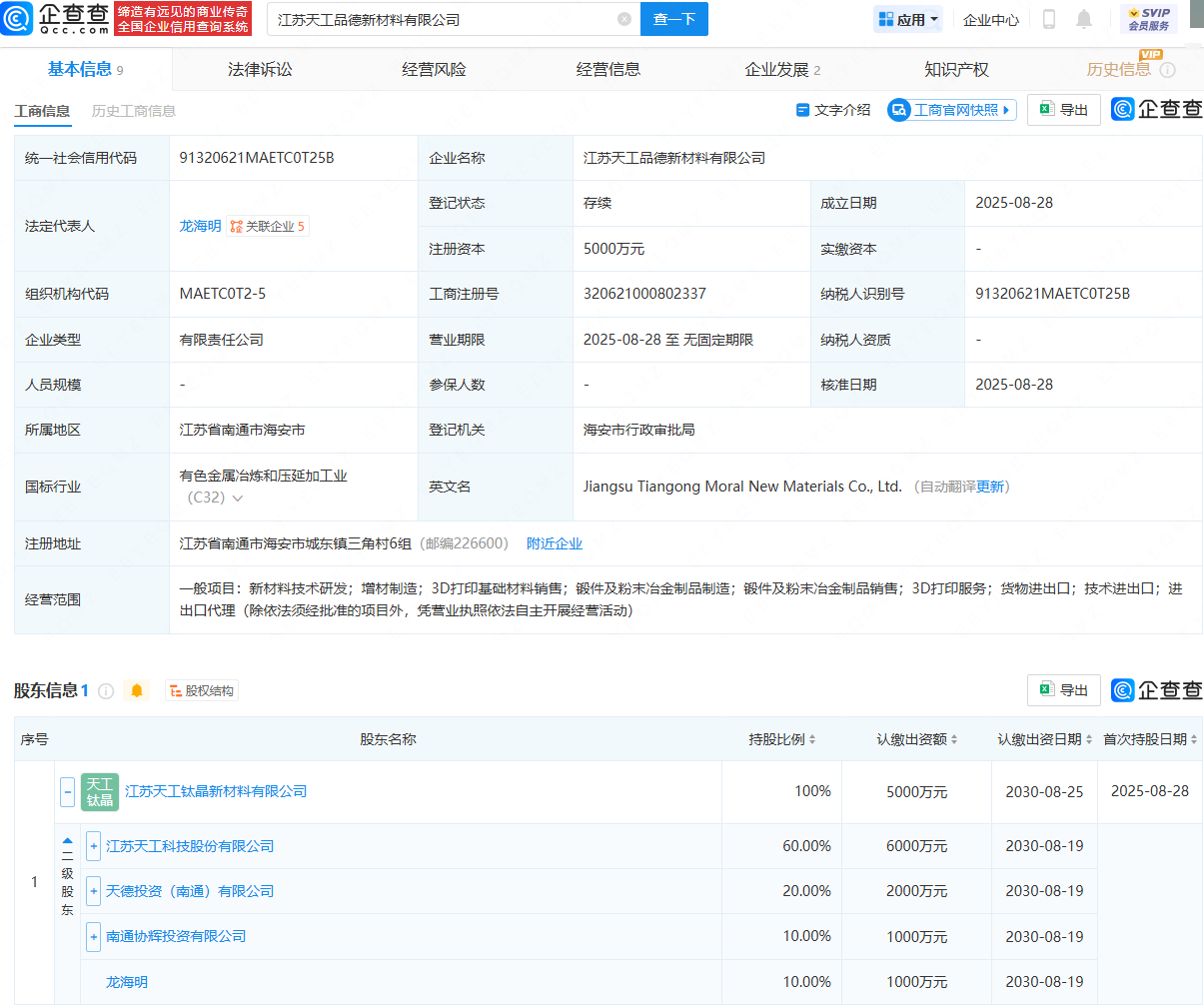Open 江苏天工科技股份有限公司 link

190,846
